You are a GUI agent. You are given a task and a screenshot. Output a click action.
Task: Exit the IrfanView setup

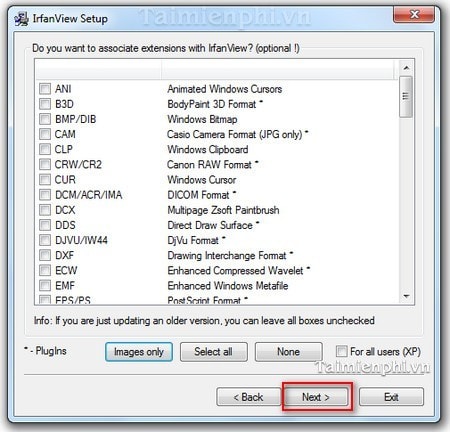pyautogui.click(x=391, y=397)
